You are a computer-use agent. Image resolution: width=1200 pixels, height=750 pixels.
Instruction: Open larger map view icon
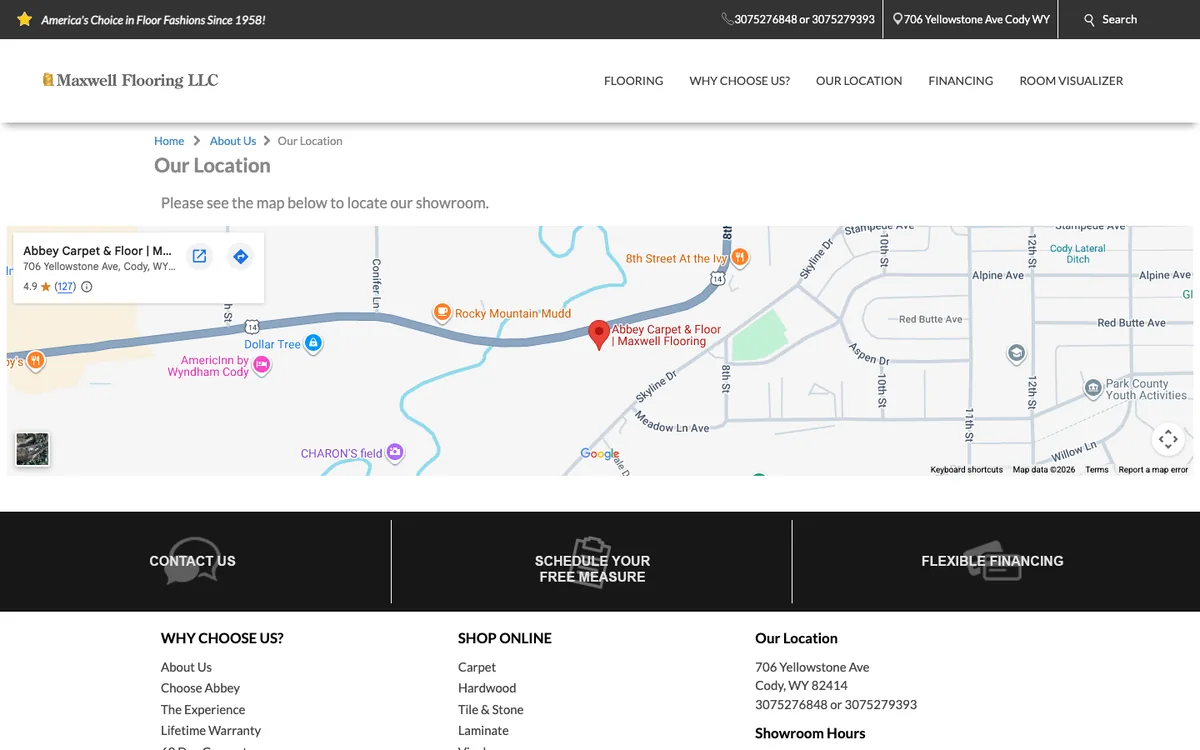tap(199, 256)
